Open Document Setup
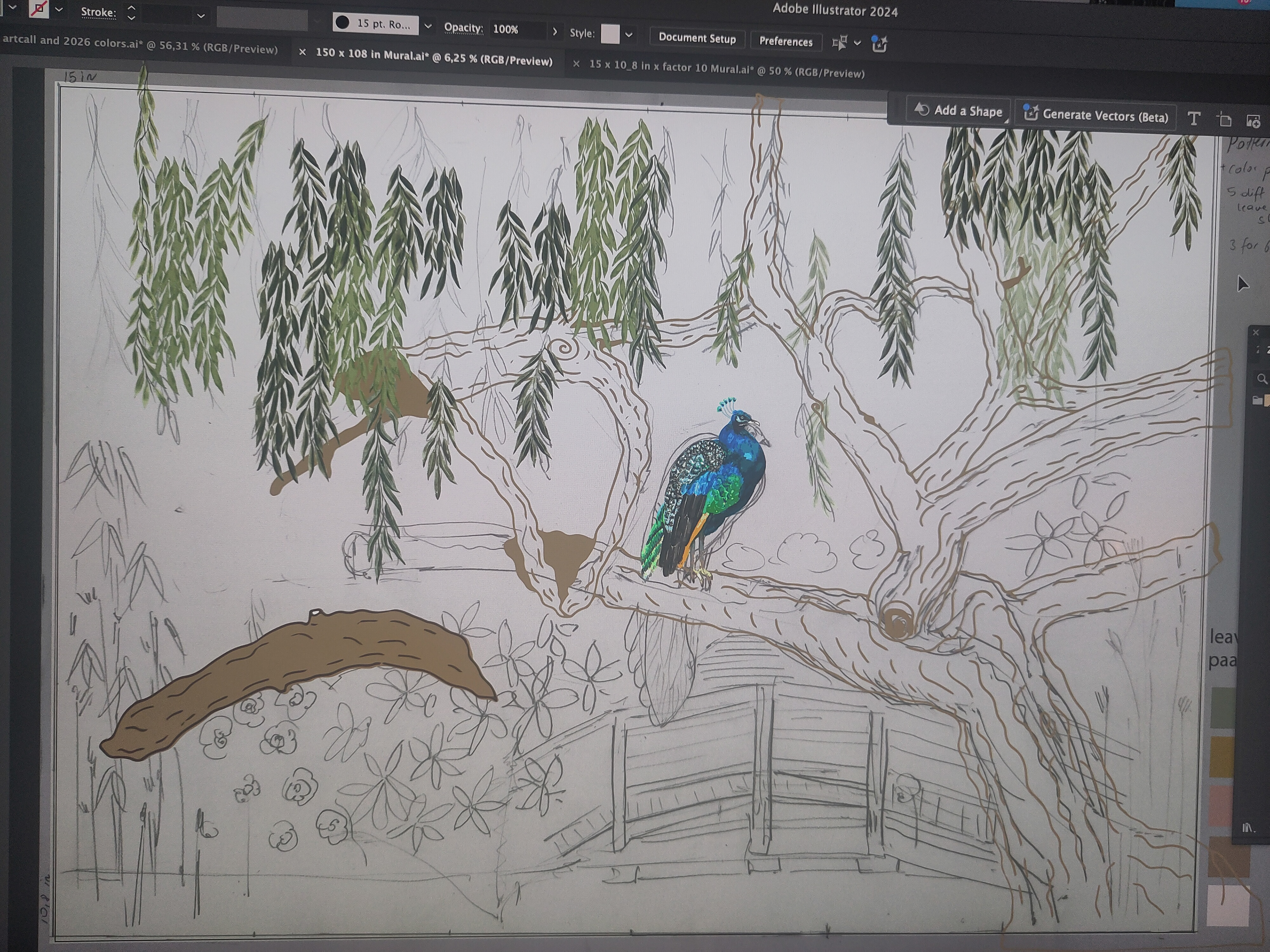The height and width of the screenshot is (952, 1270). (697, 38)
